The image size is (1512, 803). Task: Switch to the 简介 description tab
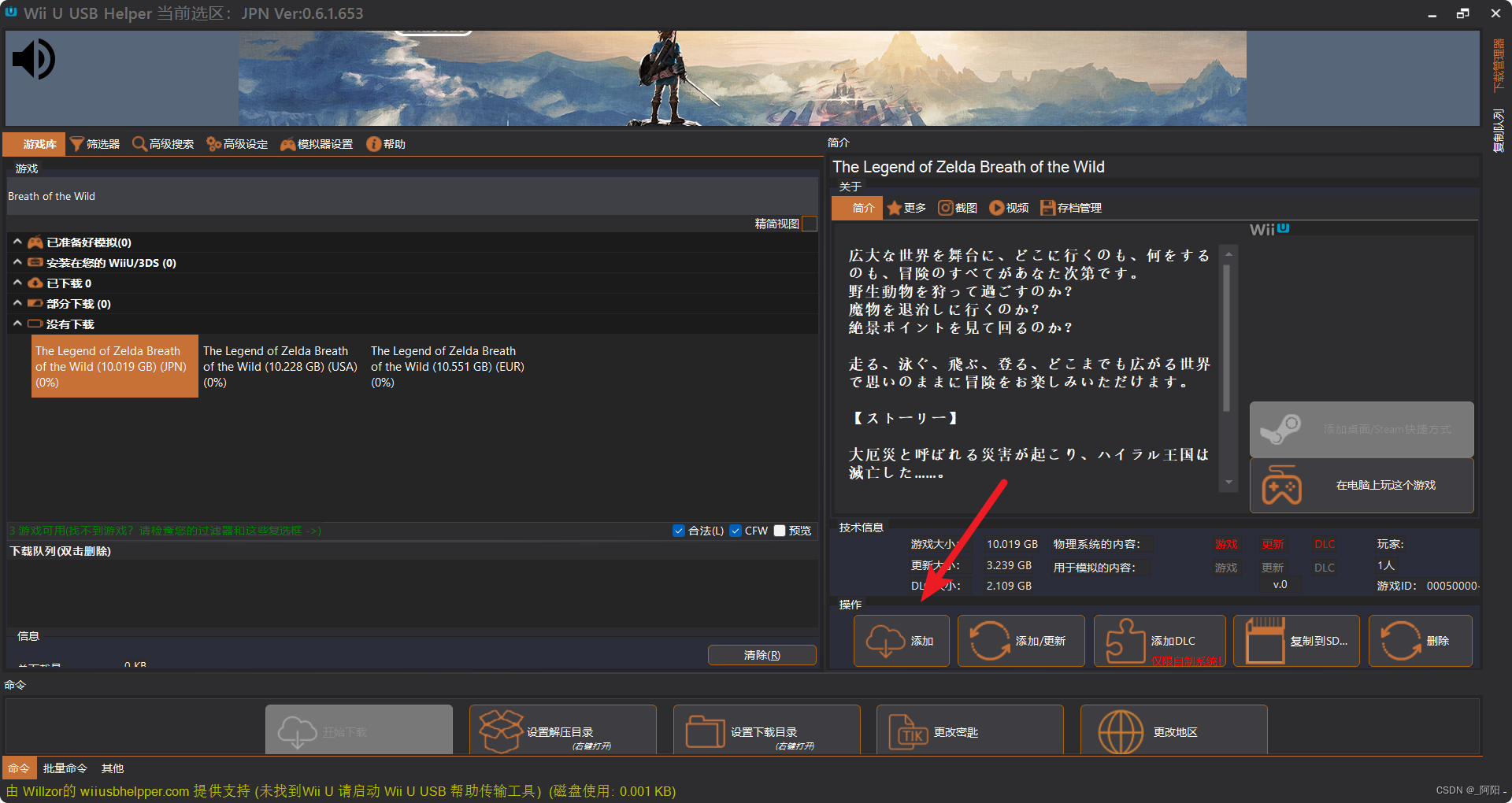[x=857, y=208]
